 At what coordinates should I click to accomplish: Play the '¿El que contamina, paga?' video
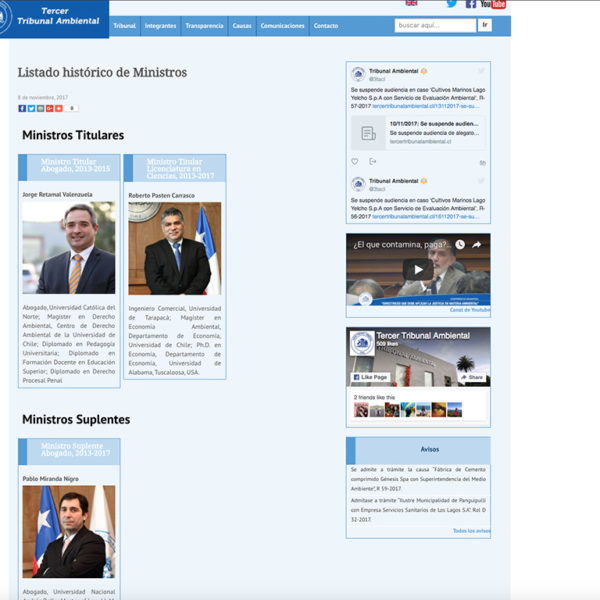[418, 270]
